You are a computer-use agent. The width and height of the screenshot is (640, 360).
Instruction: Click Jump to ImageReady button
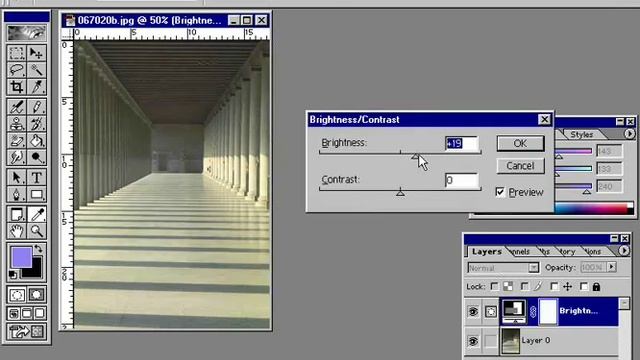[x=27, y=331]
